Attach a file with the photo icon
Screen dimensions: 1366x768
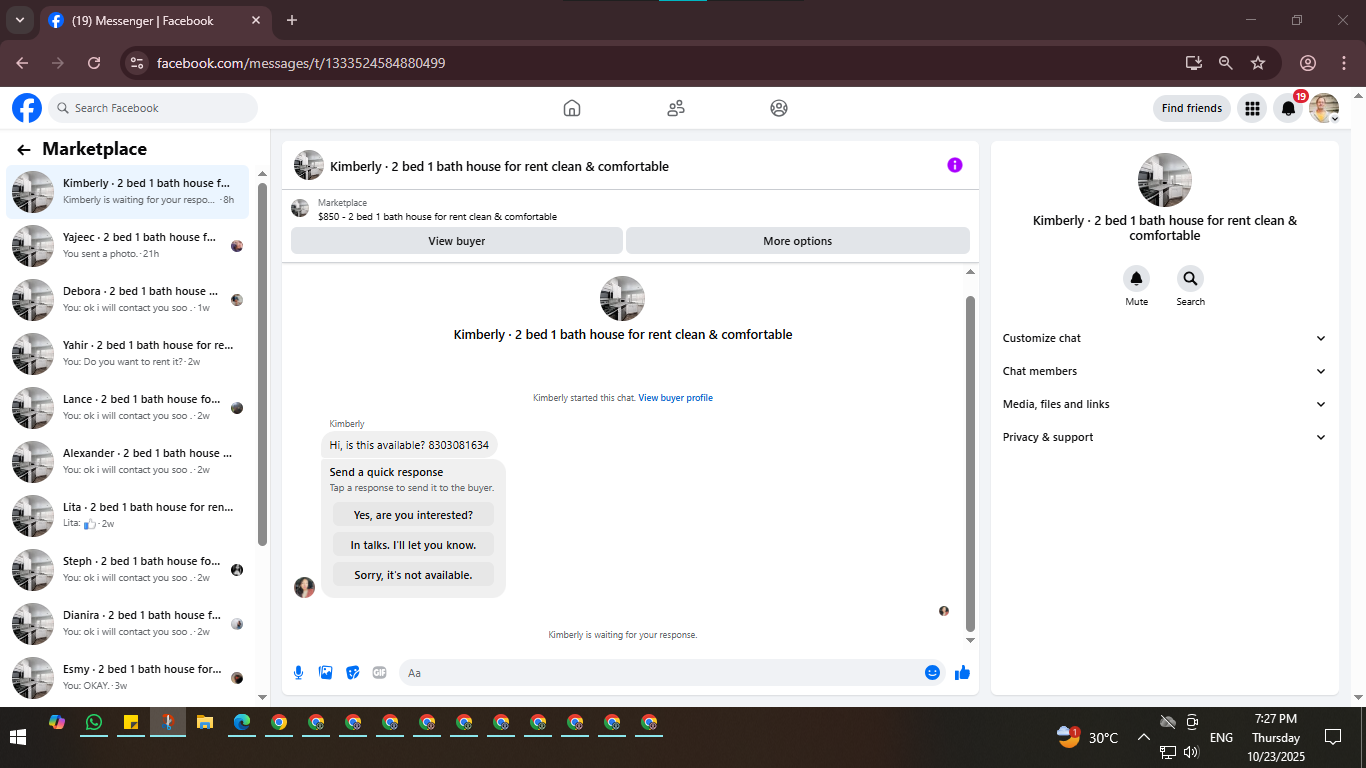click(325, 673)
